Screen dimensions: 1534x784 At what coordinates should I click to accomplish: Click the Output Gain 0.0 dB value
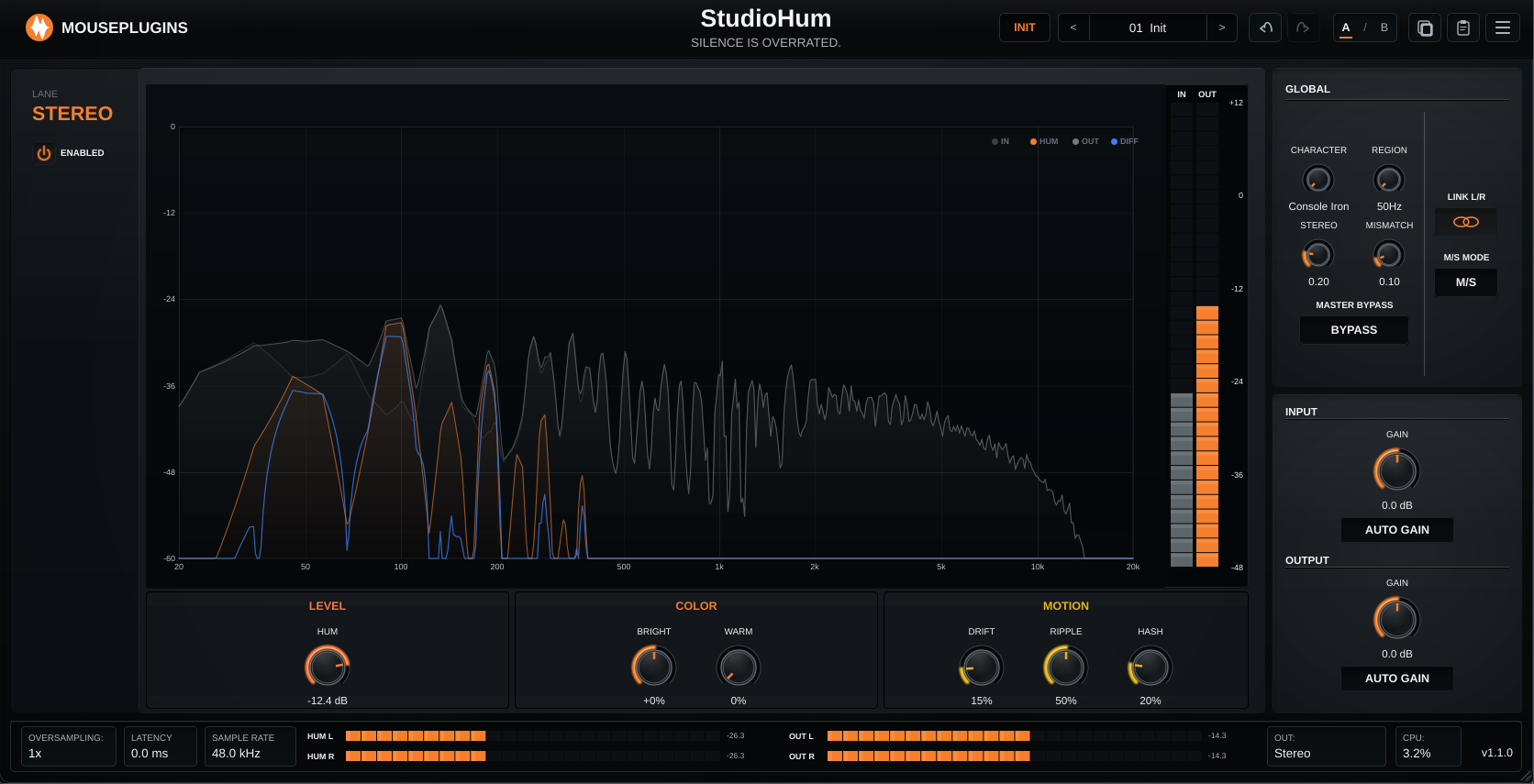1397,654
